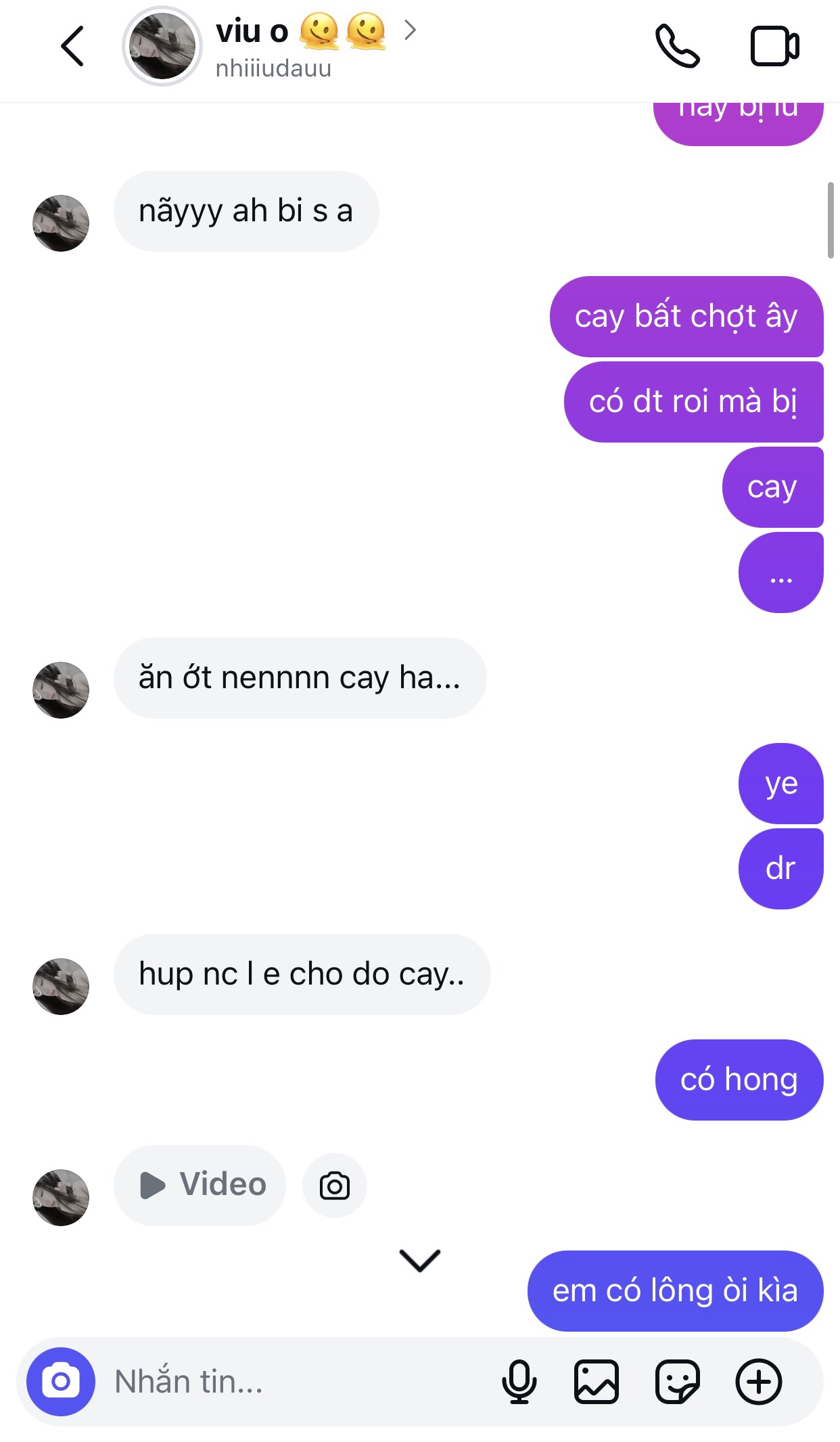The image size is (840, 1442).
Task: Play the received Video message
Action: tap(200, 1185)
